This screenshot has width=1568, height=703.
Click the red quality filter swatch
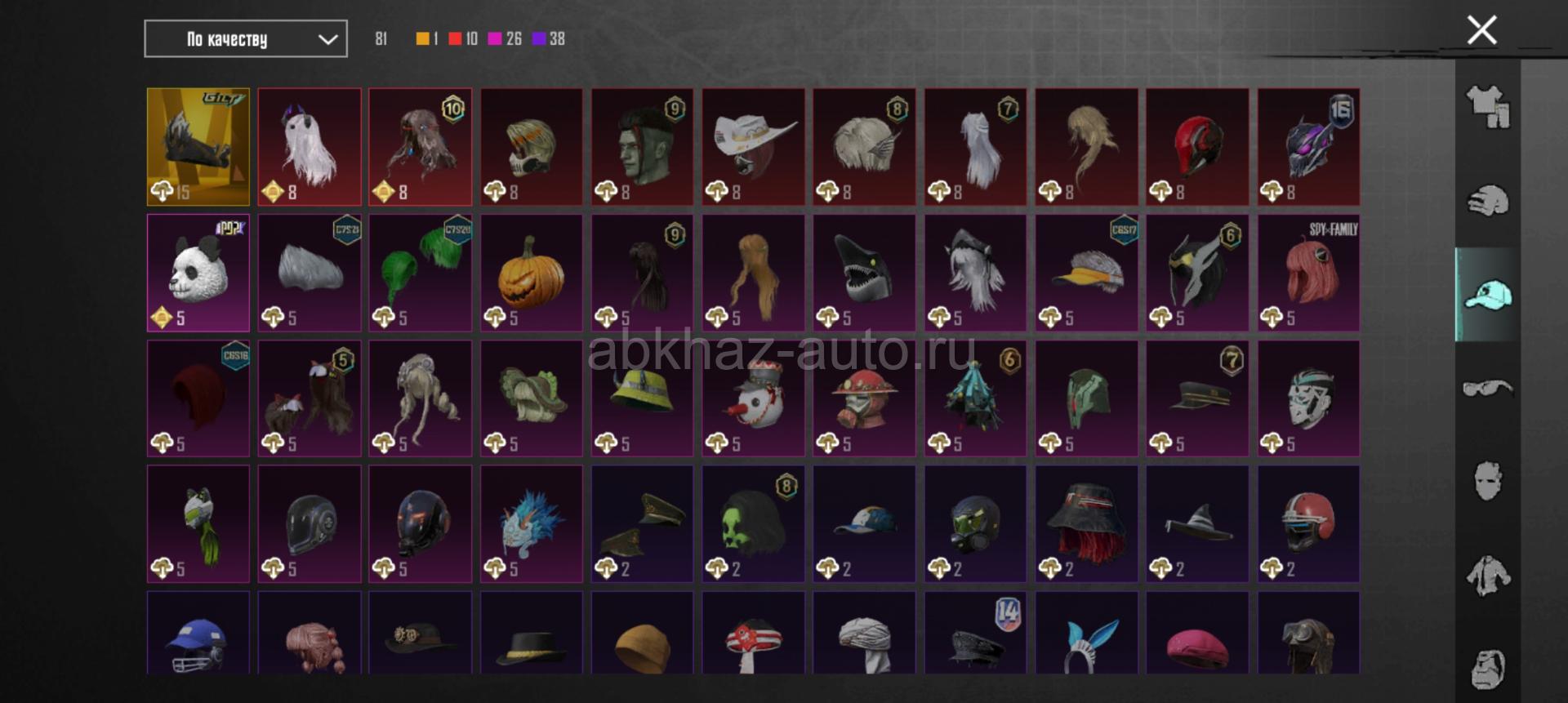point(455,38)
